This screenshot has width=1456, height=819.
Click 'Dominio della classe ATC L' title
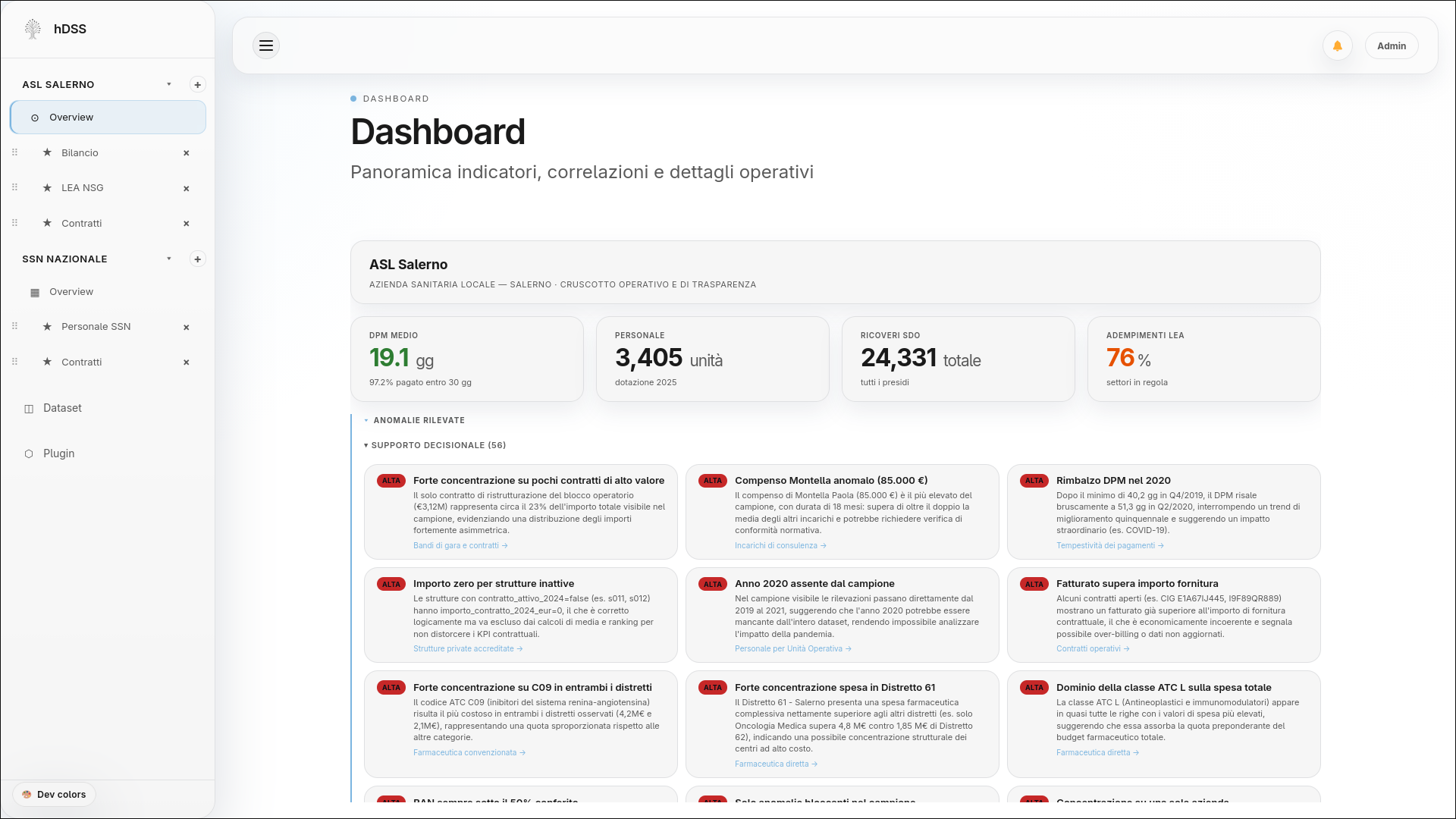click(1164, 688)
